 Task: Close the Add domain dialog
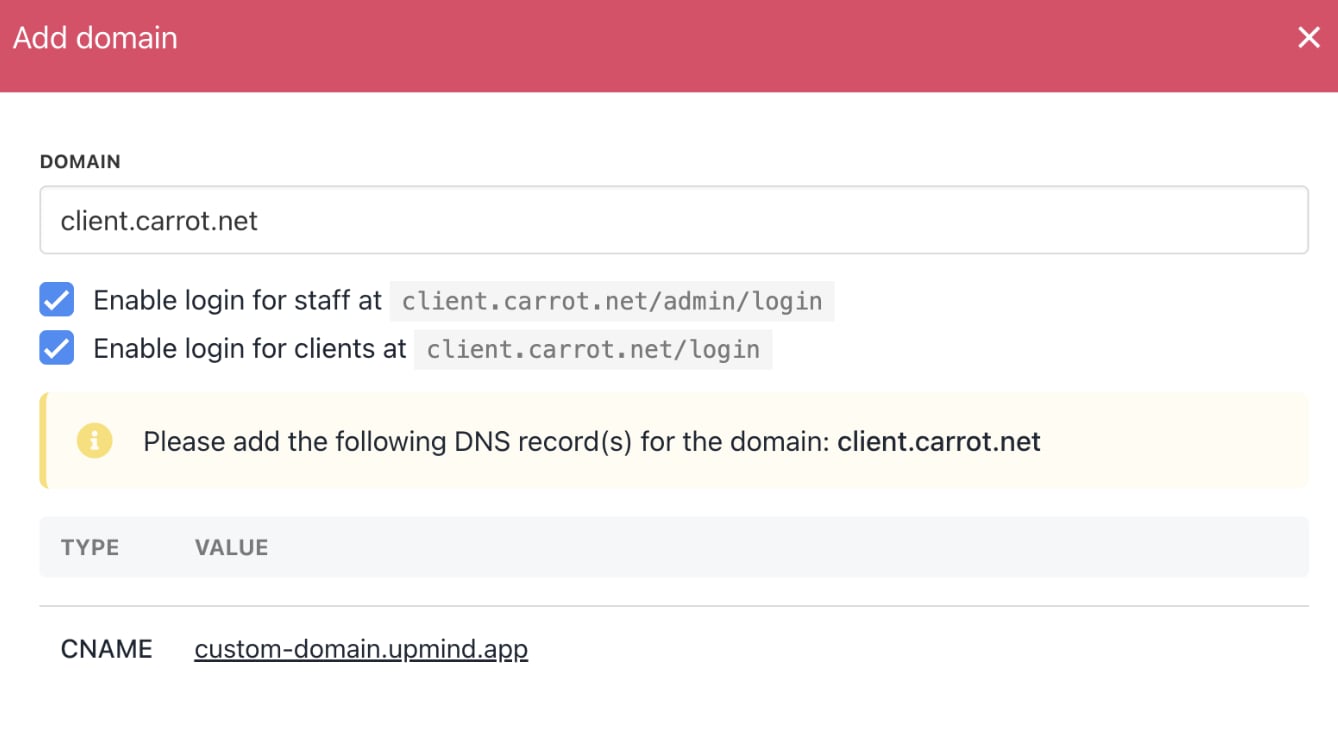(1308, 38)
